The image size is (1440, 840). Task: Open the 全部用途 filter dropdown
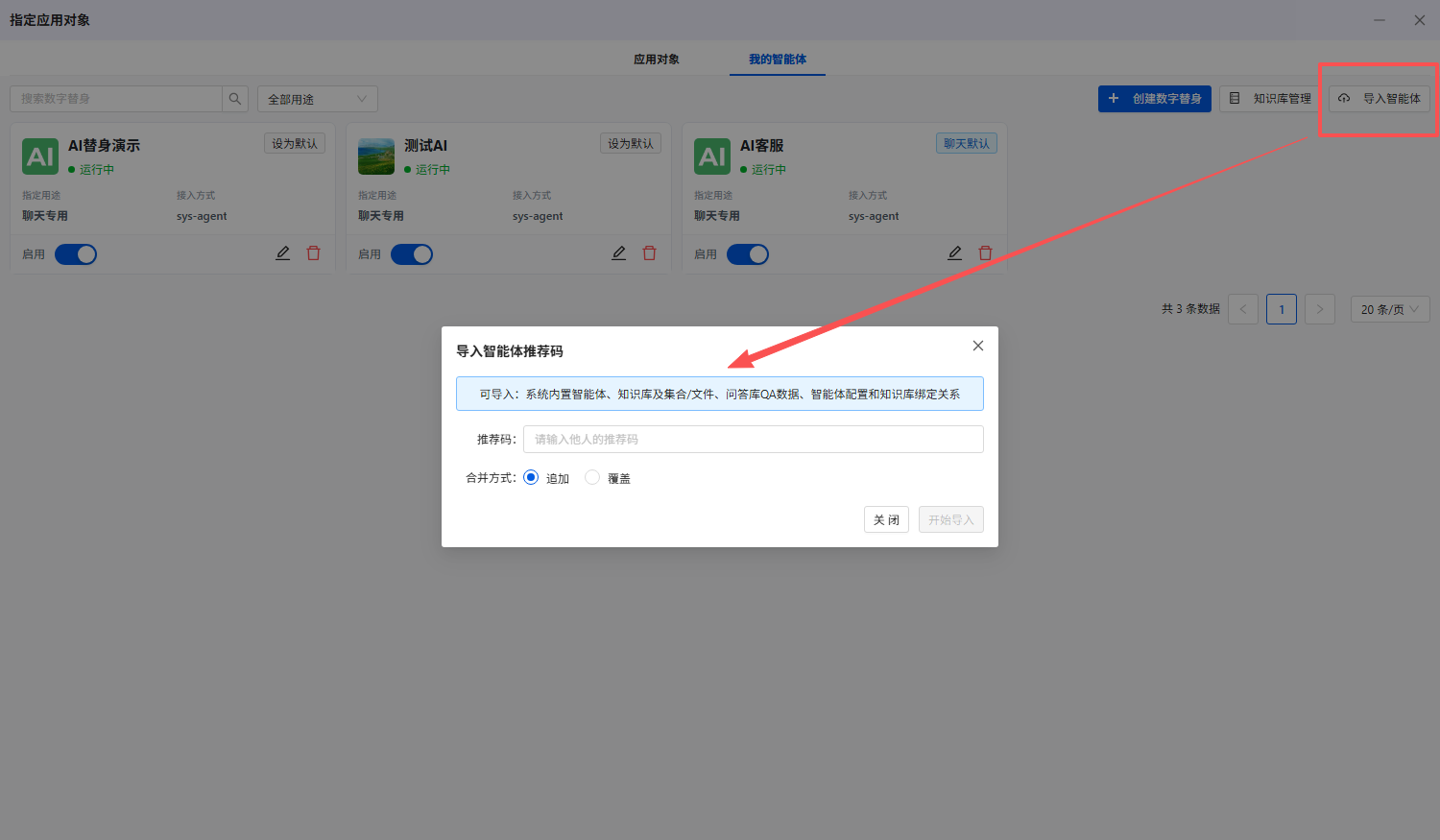(318, 99)
